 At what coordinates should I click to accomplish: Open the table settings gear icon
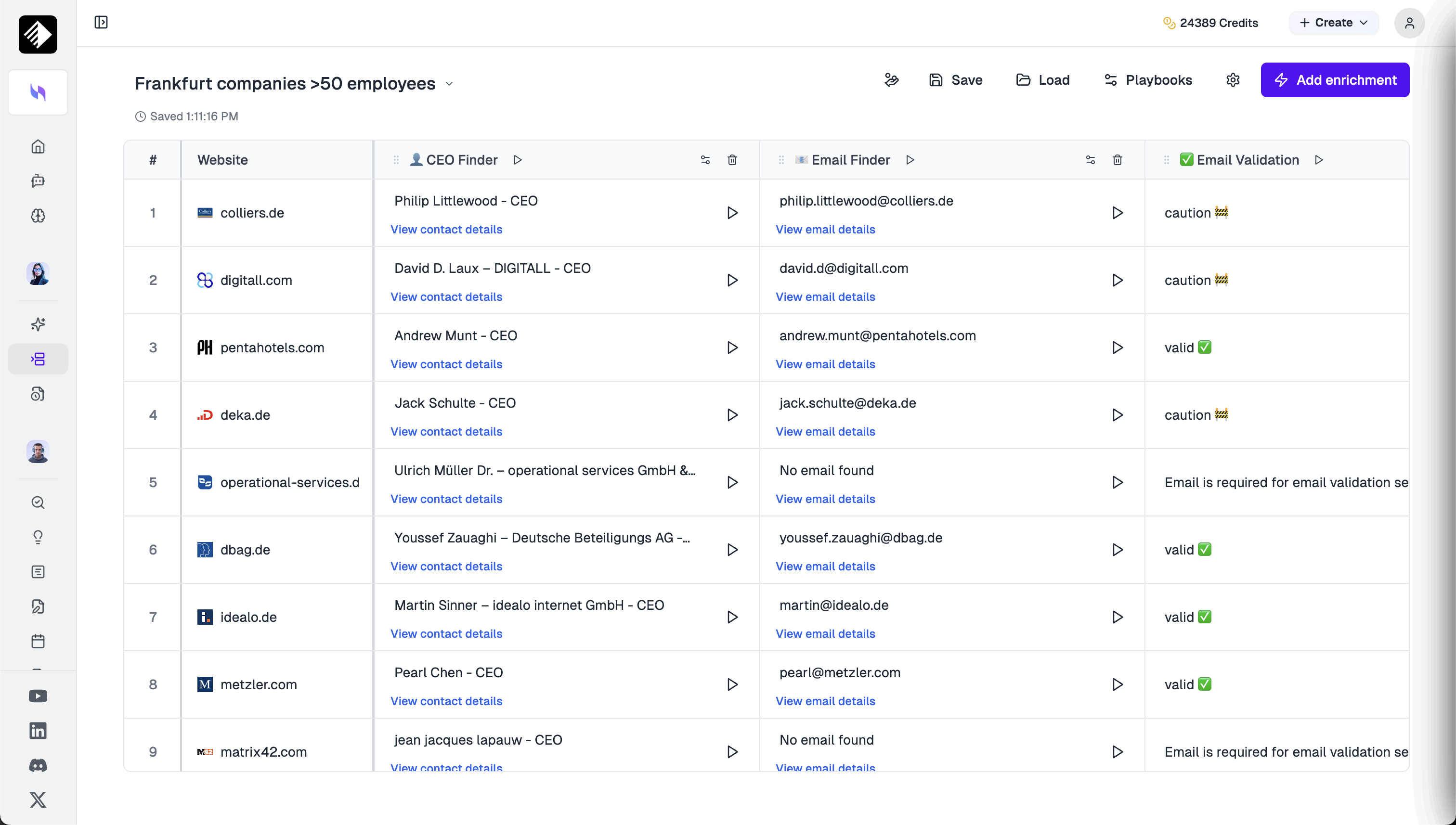pos(1233,80)
